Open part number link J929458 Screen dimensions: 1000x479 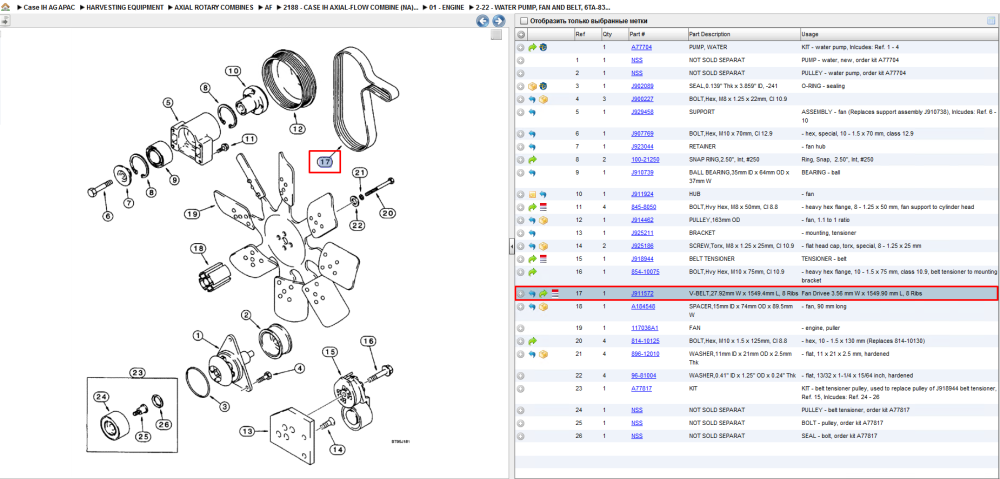click(642, 112)
